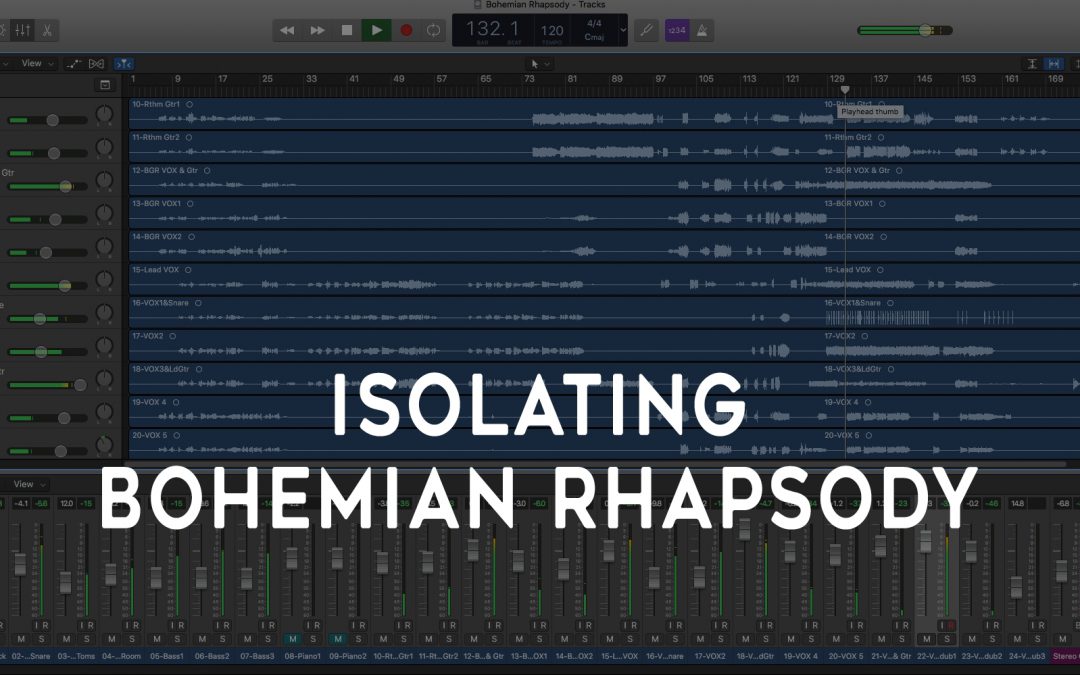Open the Tuner from the control bar
1080x675 pixels.
646,30
